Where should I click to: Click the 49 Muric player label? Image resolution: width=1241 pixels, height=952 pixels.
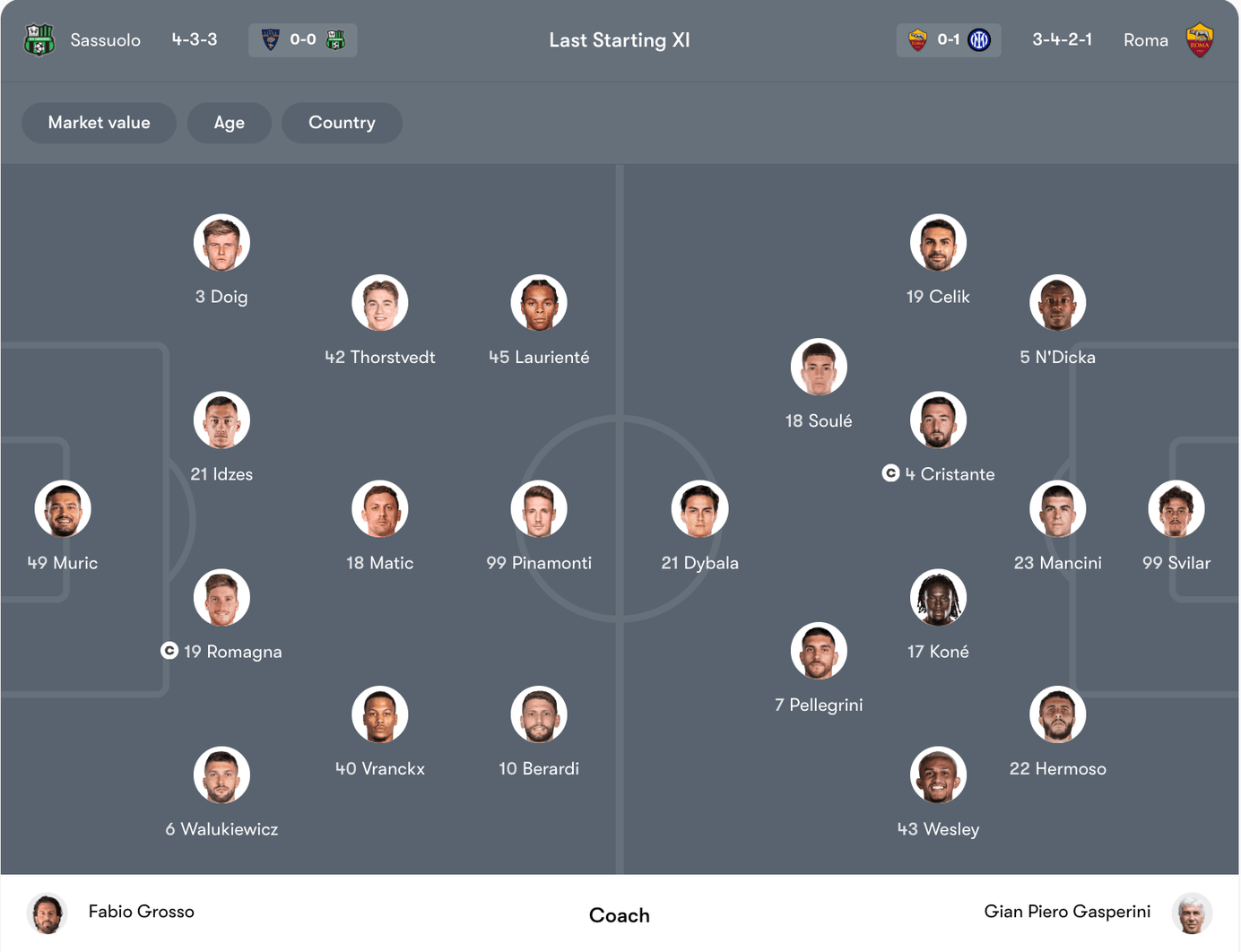click(63, 563)
